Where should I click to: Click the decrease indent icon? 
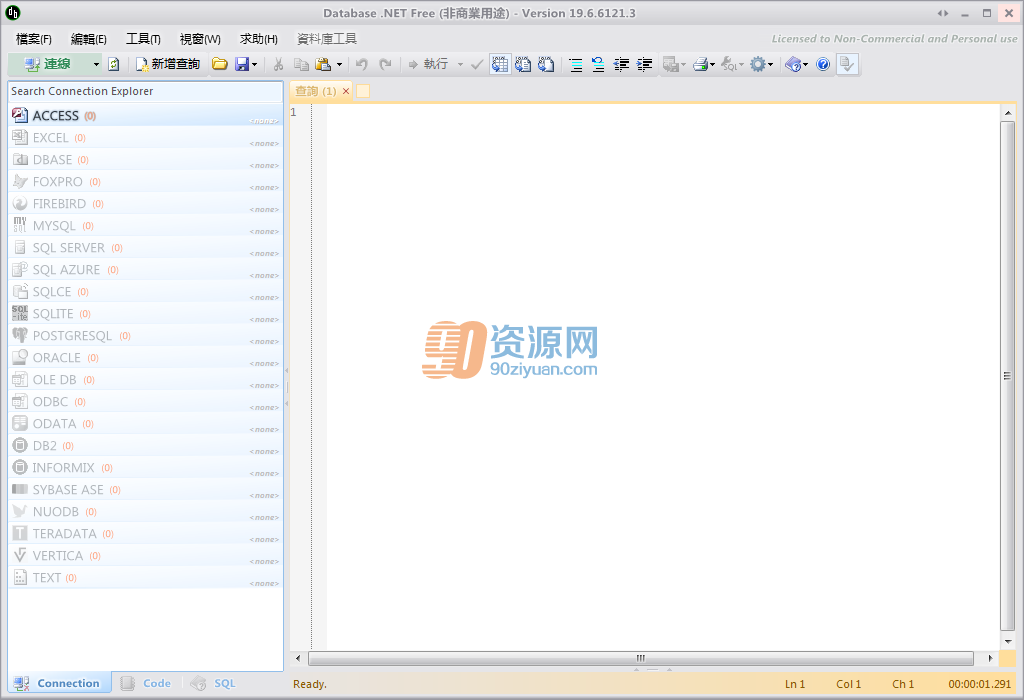click(622, 64)
